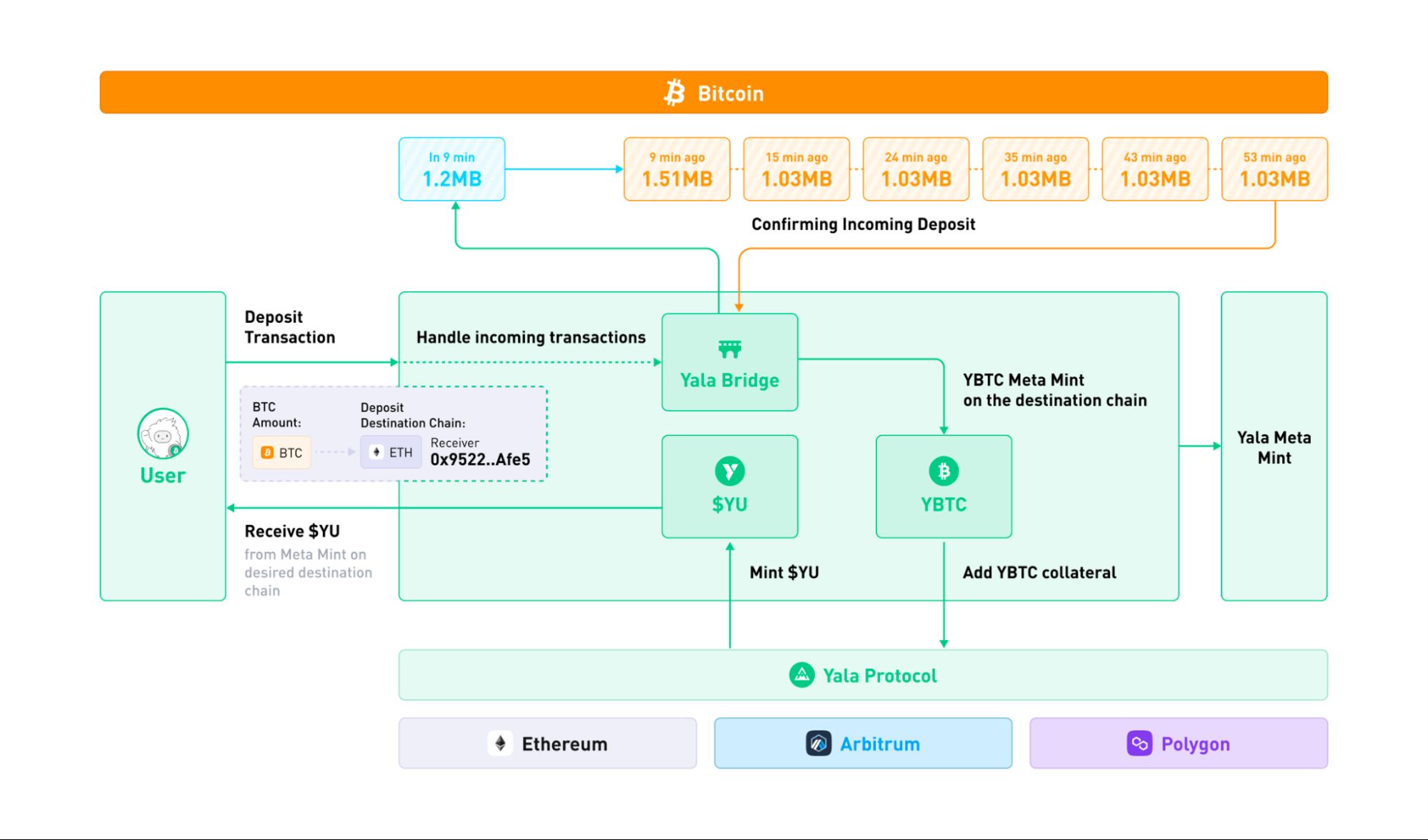The image size is (1428, 840).
Task: Click the User avatar mascot icon
Action: coord(163,434)
